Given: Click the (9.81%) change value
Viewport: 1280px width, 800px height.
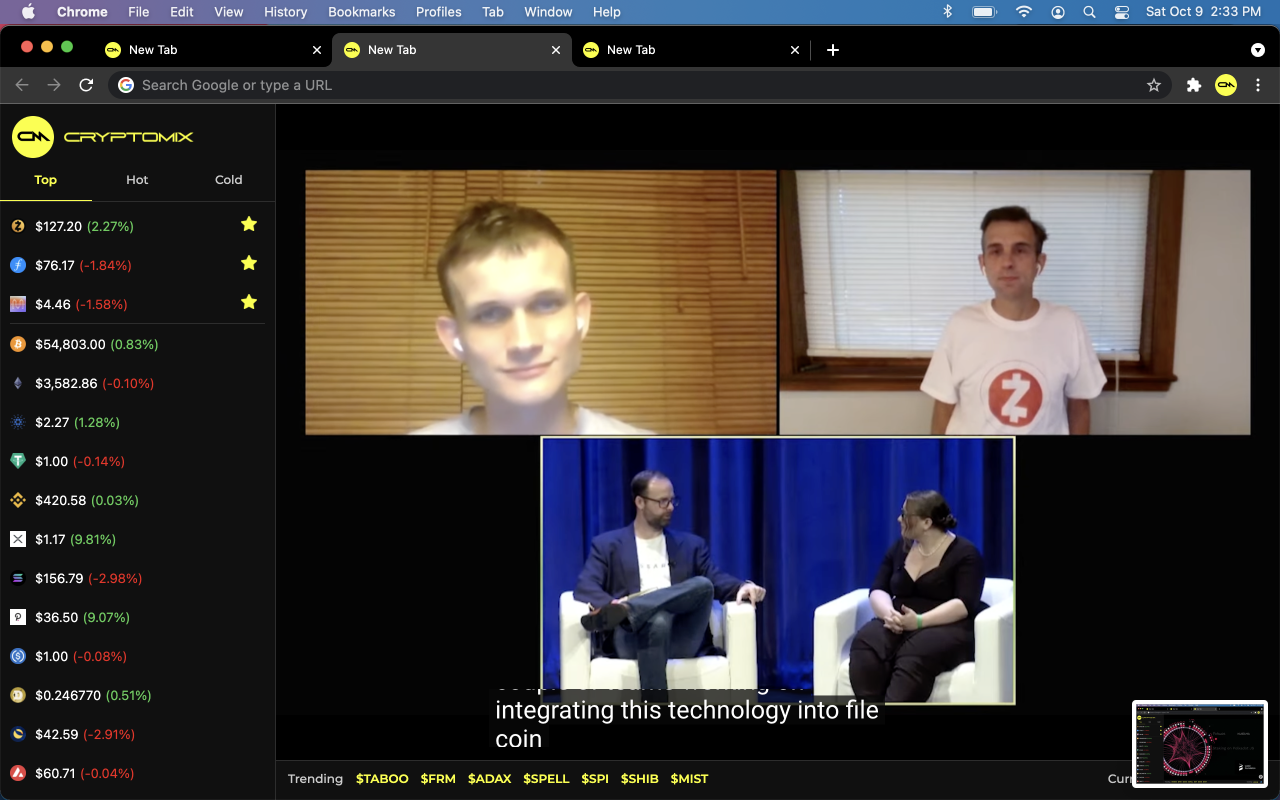Looking at the screenshot, I should point(95,539).
